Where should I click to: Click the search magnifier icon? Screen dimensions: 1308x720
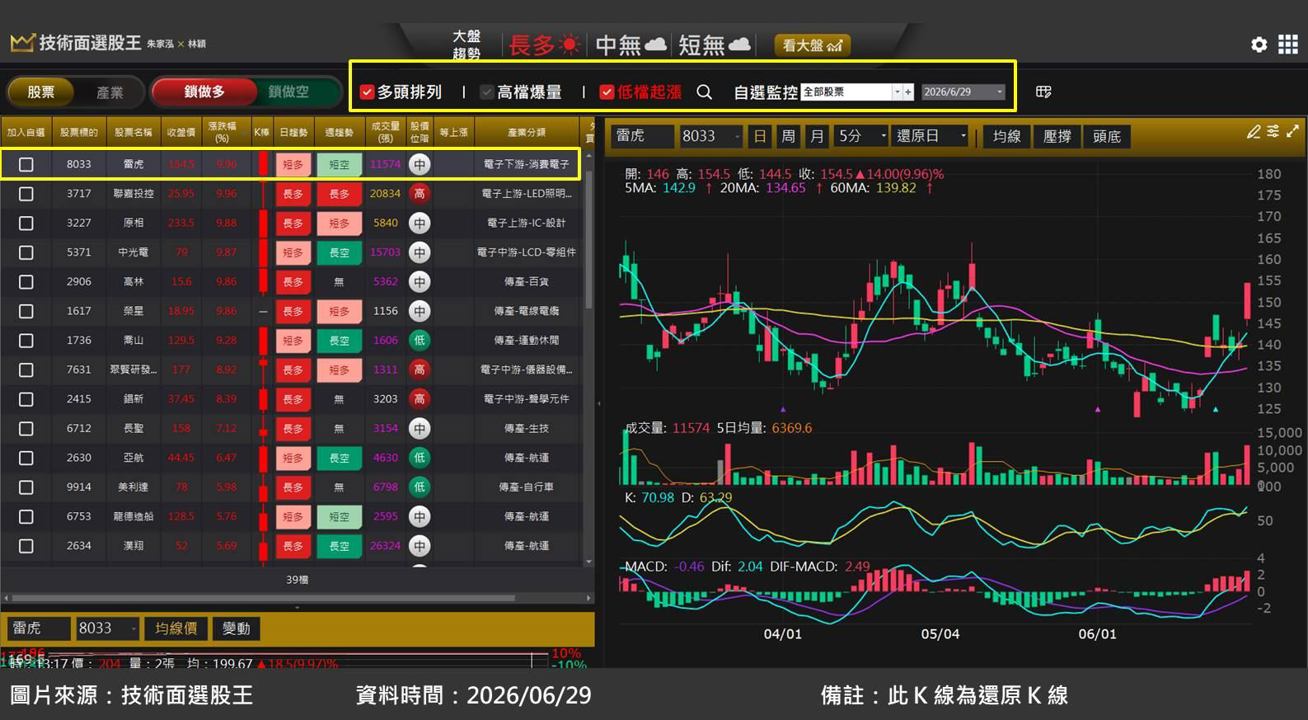(x=704, y=92)
